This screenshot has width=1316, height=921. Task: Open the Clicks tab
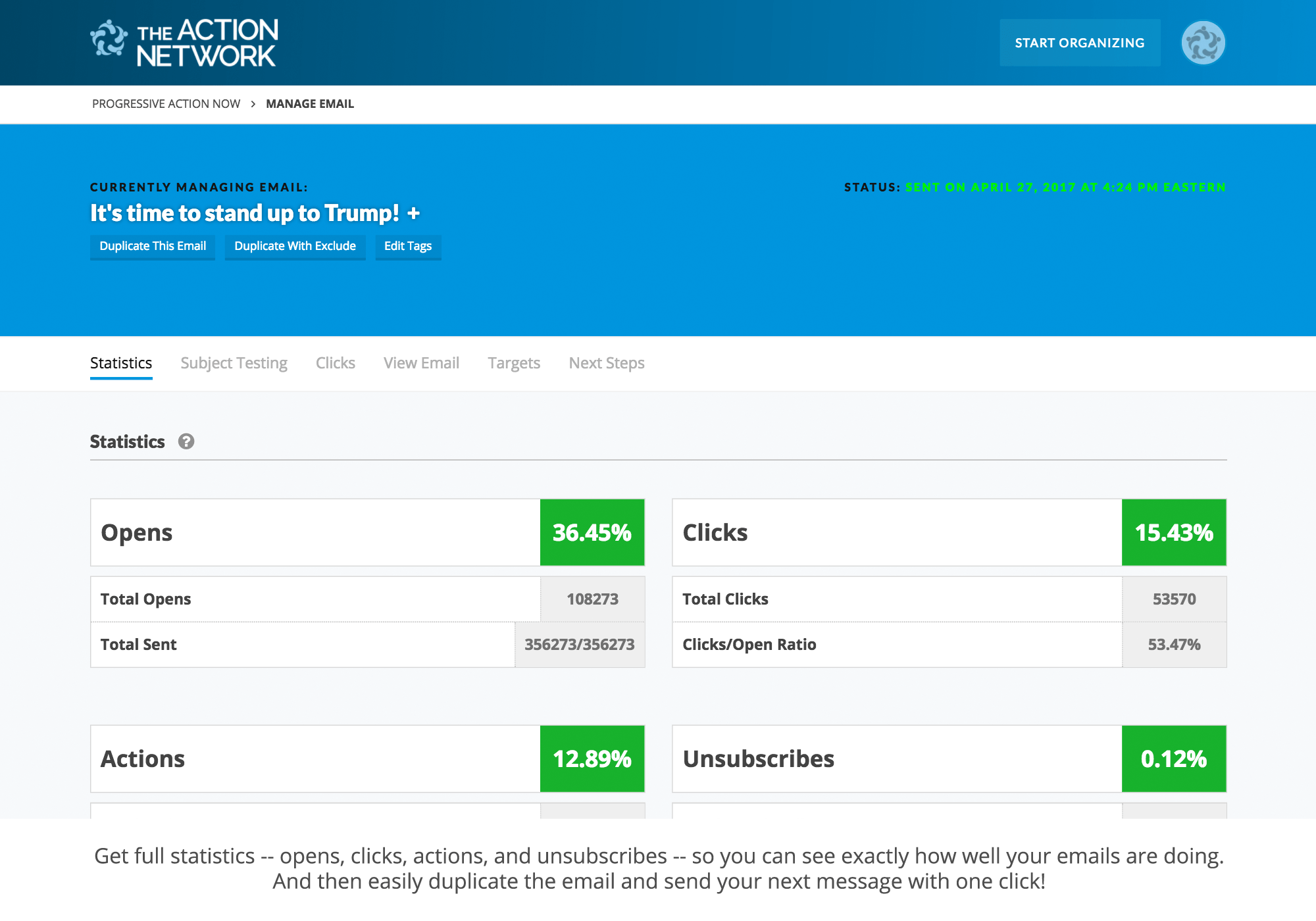[336, 363]
